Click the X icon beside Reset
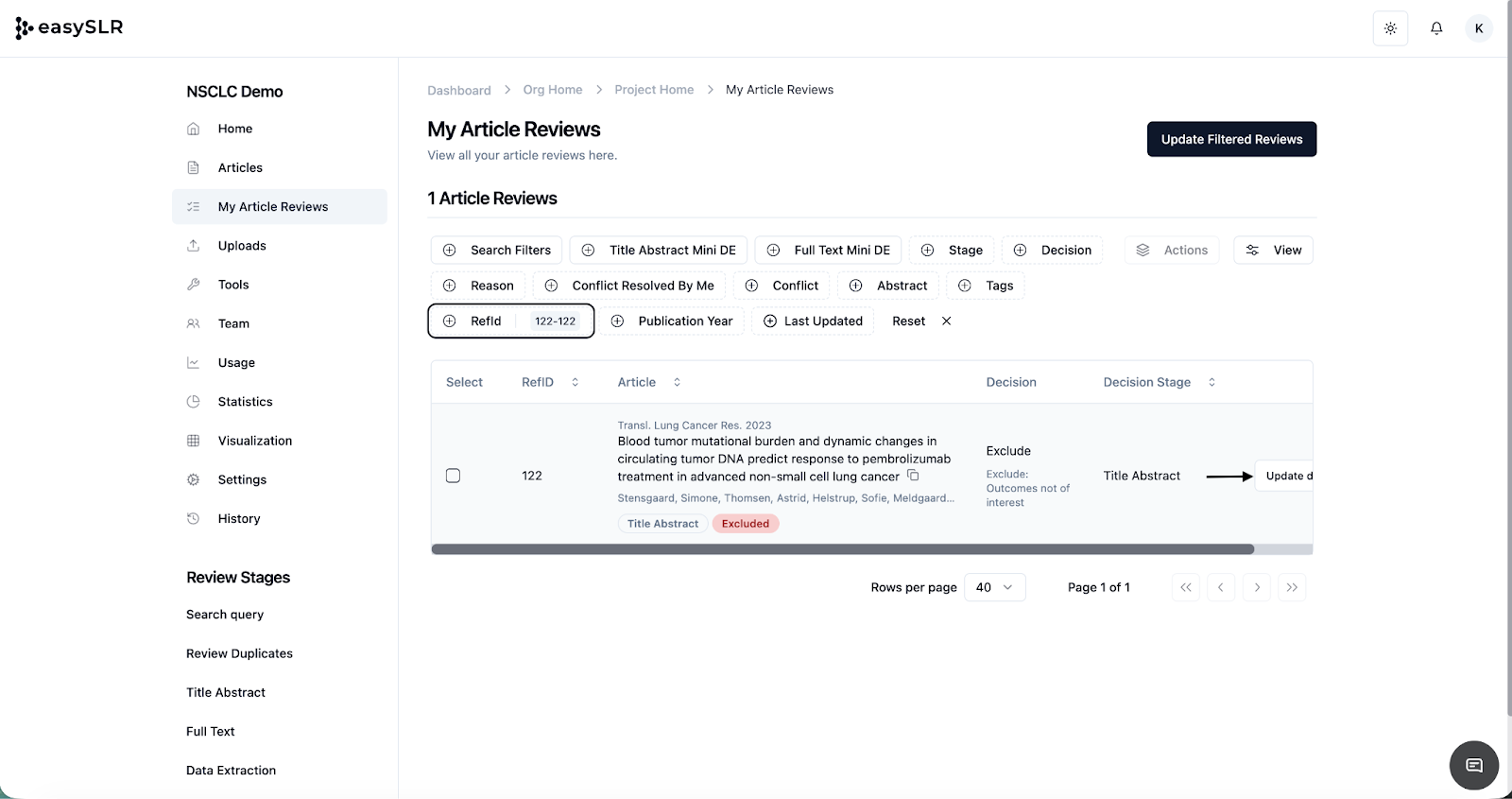Image resolution: width=1512 pixels, height=799 pixels. pyautogui.click(x=946, y=321)
